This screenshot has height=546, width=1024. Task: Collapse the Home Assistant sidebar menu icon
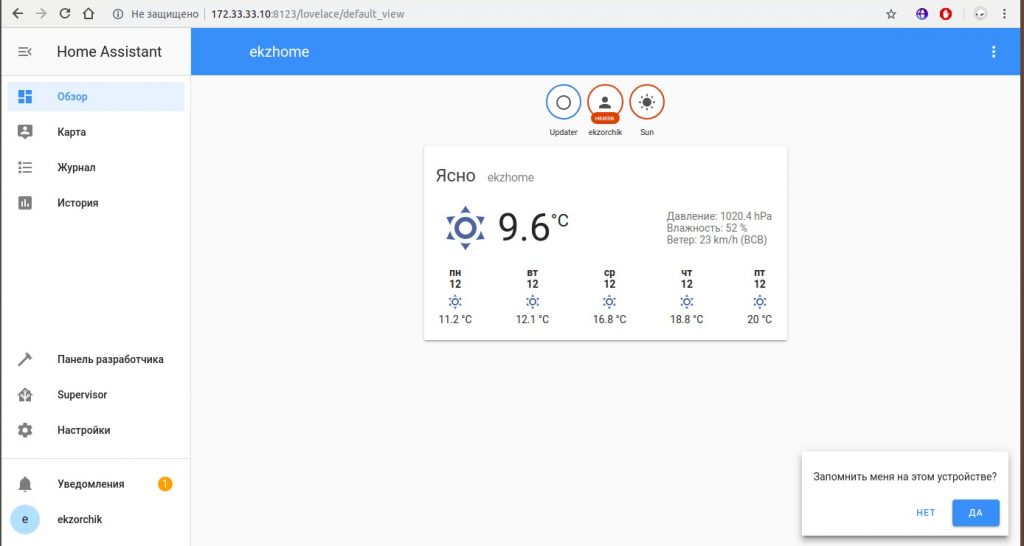click(x=25, y=52)
